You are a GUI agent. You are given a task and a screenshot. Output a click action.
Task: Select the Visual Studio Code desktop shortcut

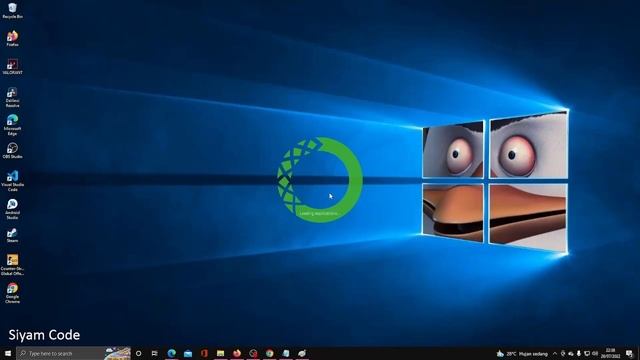pos(12,181)
